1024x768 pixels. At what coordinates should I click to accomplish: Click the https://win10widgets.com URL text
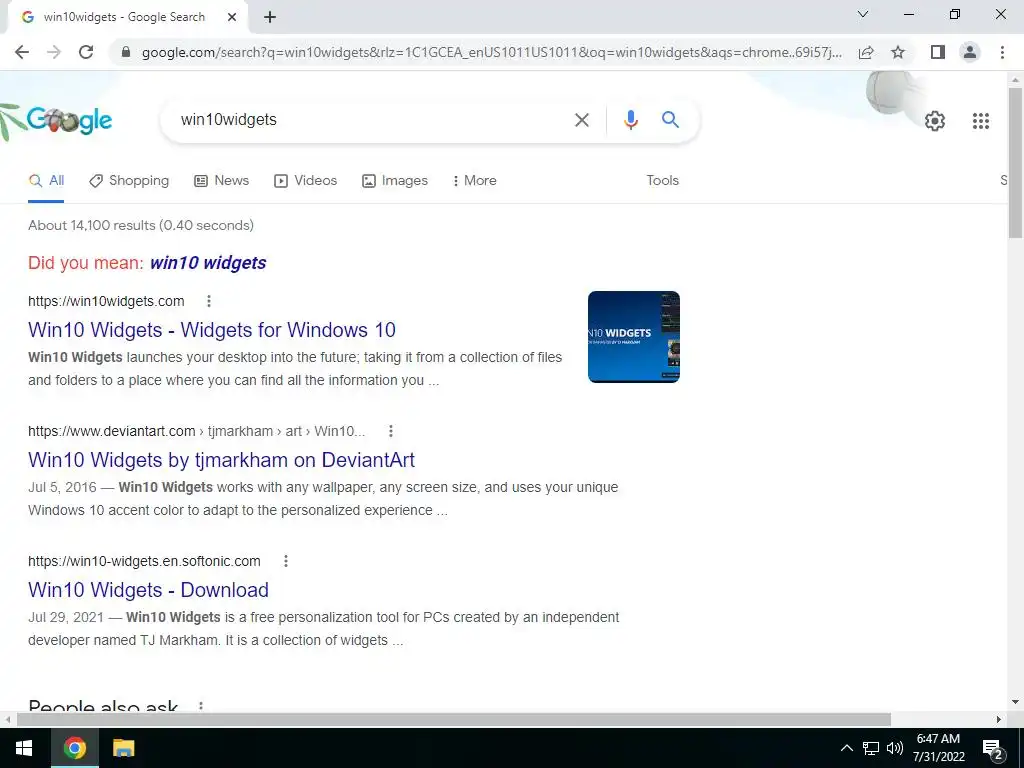pyautogui.click(x=106, y=301)
